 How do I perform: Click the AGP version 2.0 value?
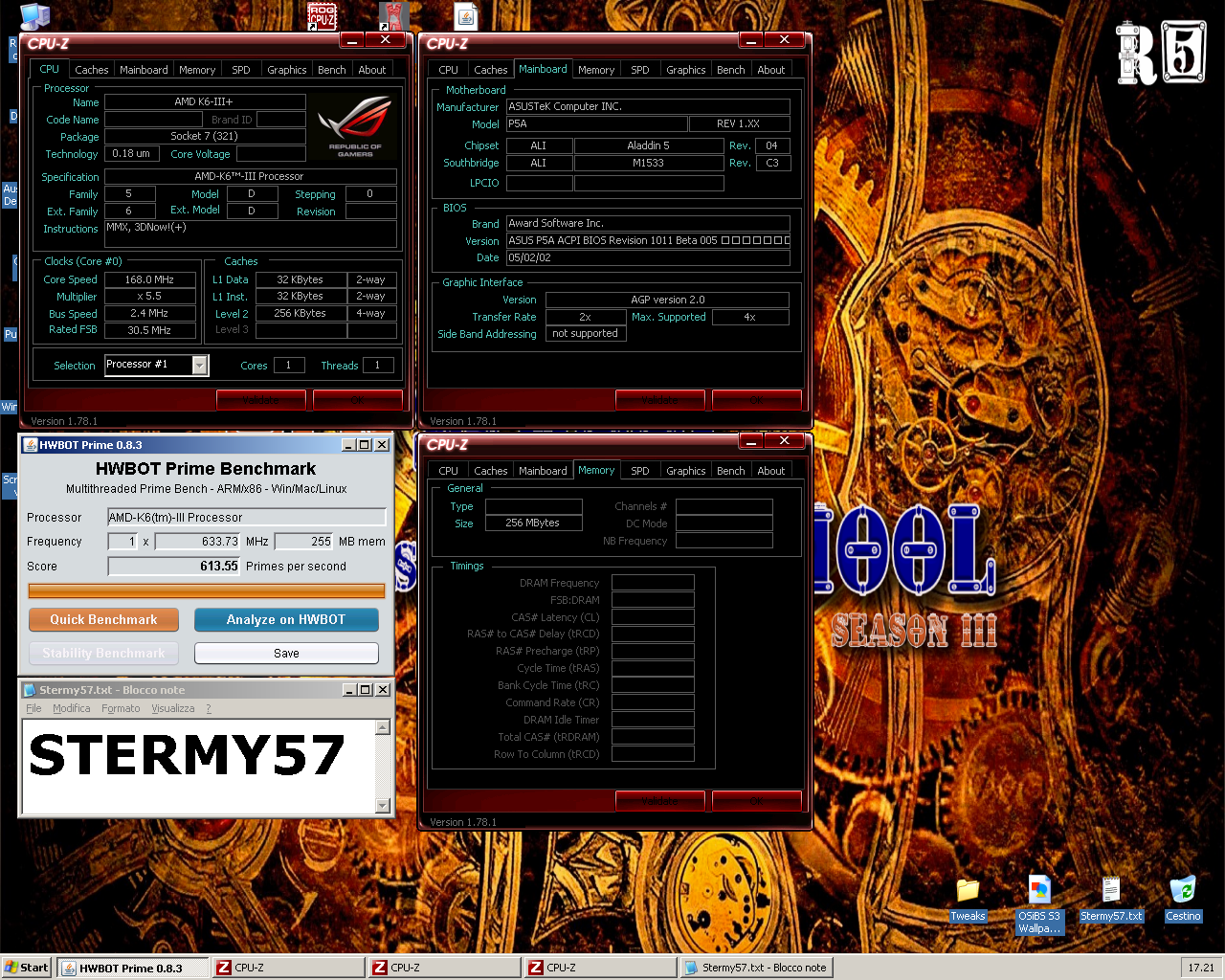667,301
